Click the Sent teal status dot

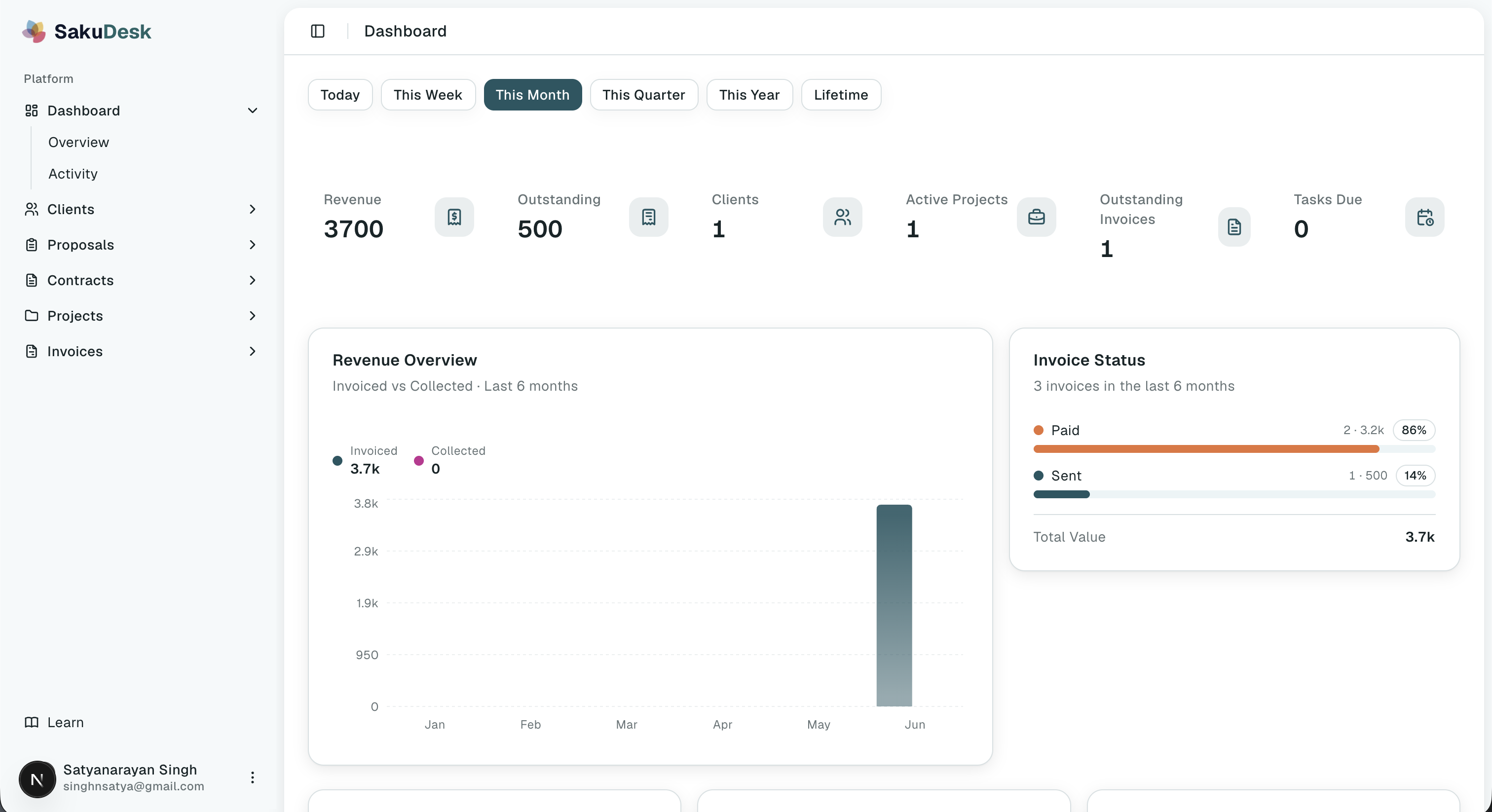1039,476
